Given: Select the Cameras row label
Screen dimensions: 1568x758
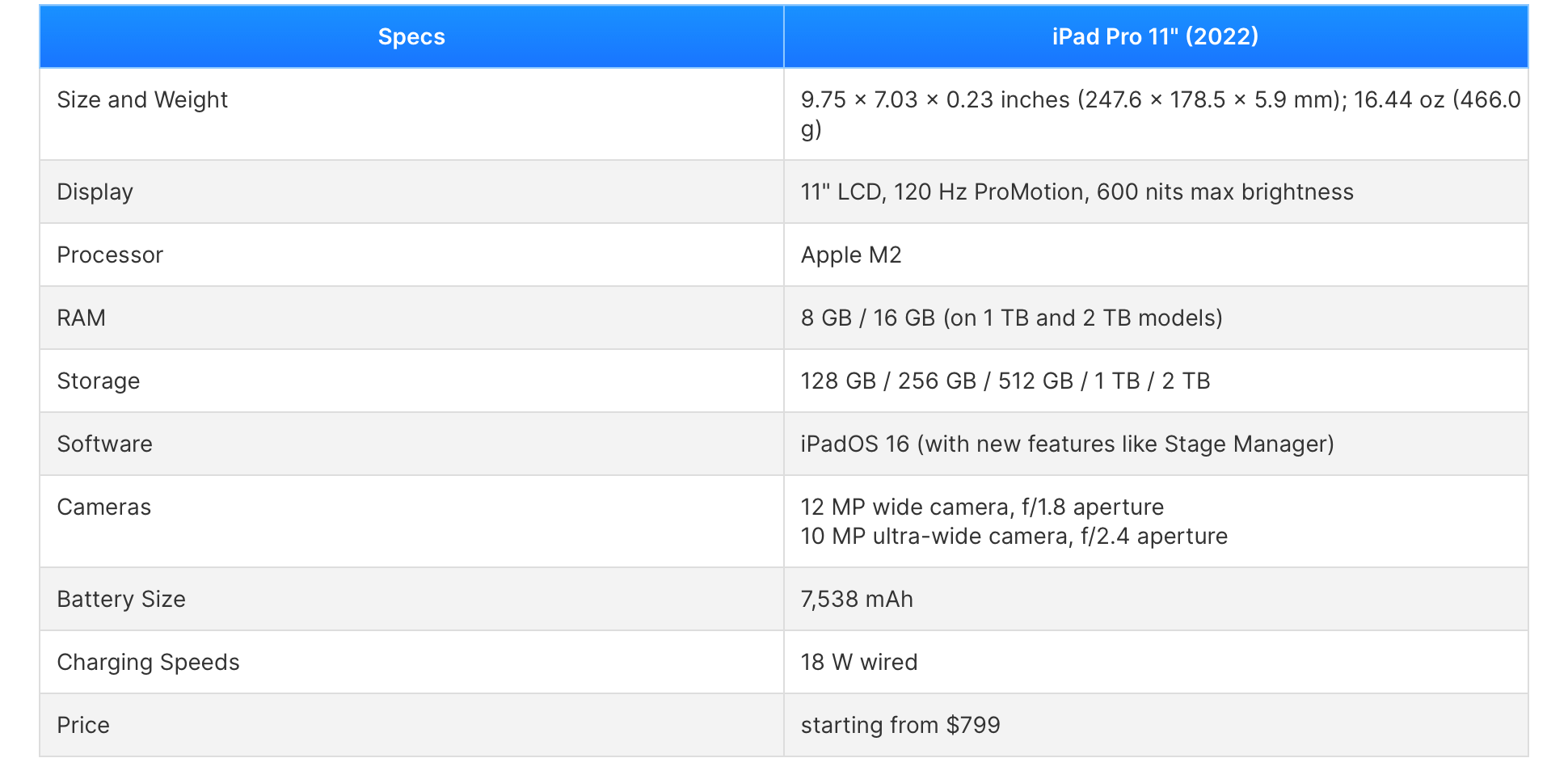Looking at the screenshot, I should coord(103,507).
